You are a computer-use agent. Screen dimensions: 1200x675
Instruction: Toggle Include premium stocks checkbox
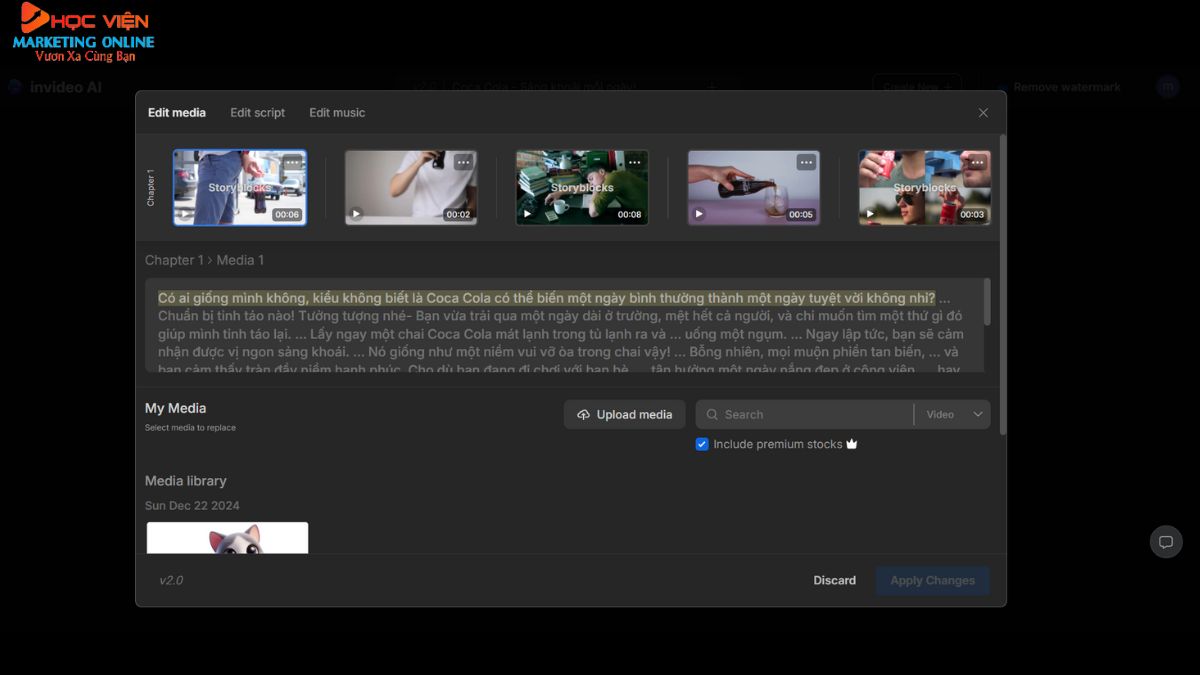point(702,444)
